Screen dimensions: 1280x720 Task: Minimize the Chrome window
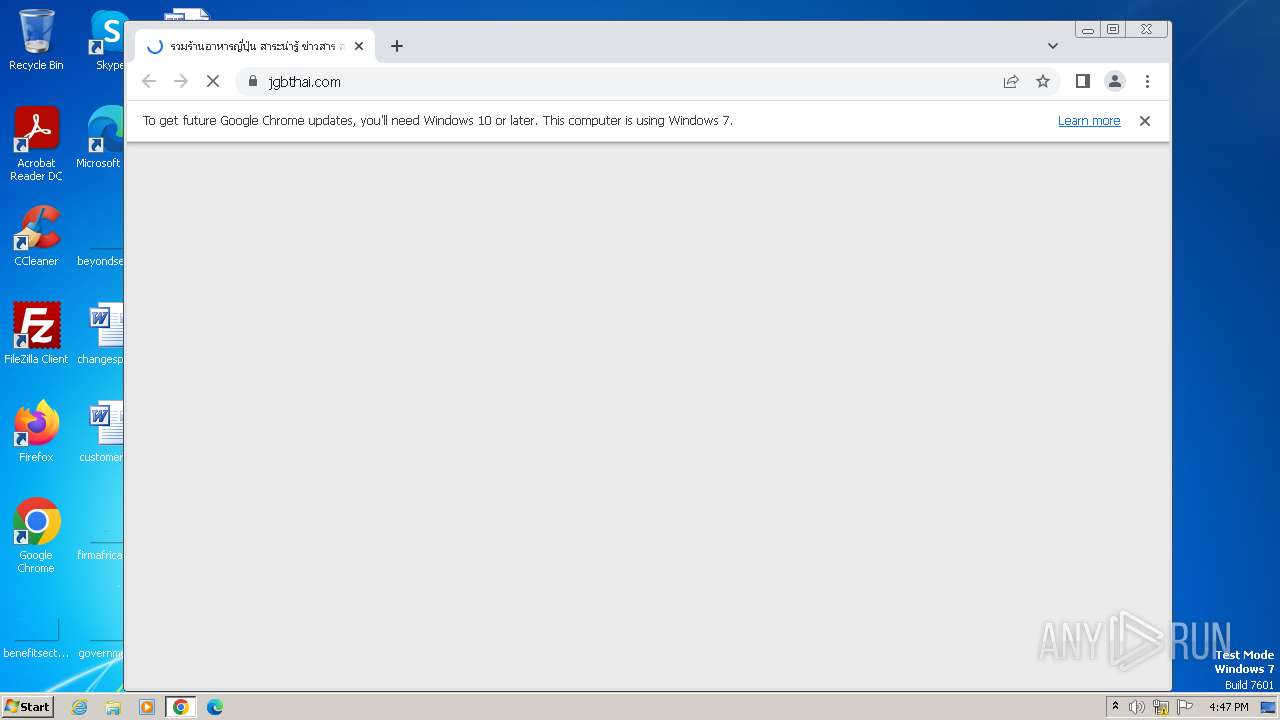[x=1088, y=30]
